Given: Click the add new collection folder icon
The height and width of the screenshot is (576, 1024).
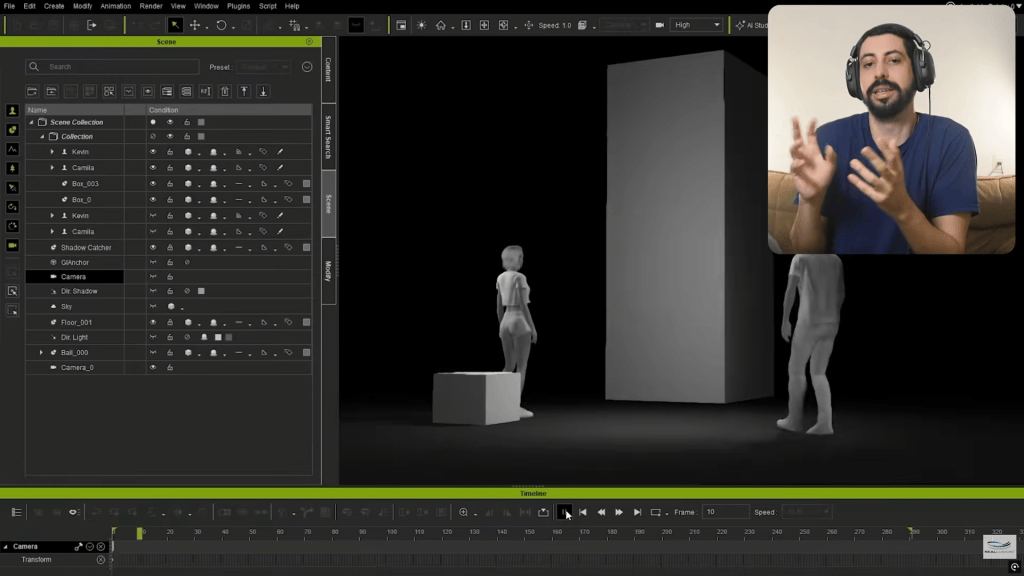Looking at the screenshot, I should (x=32, y=91).
